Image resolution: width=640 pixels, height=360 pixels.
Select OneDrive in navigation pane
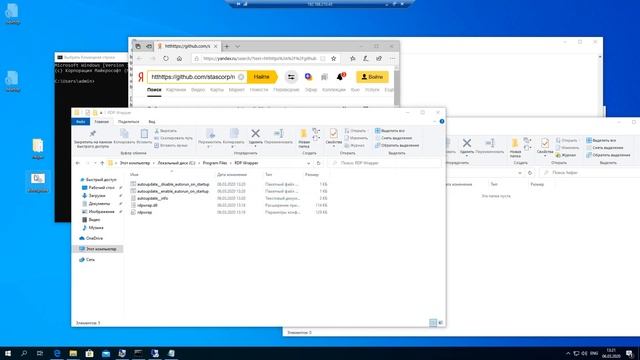94,238
